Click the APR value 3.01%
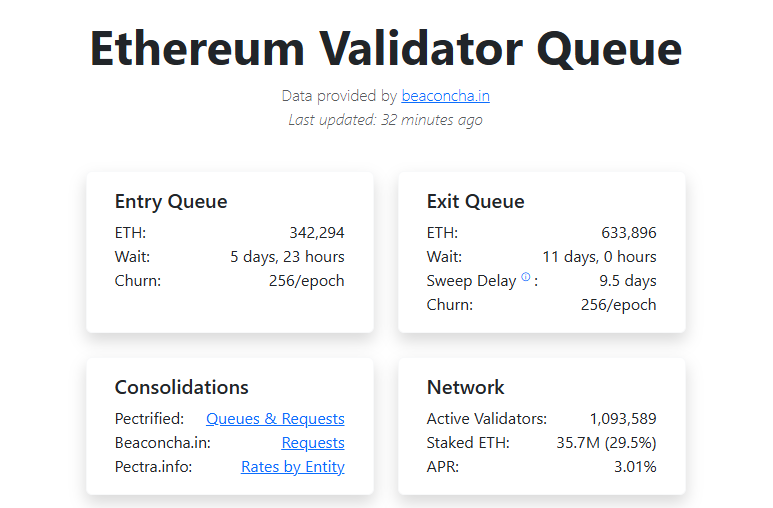Viewport: 773px width, 508px height. pyautogui.click(x=635, y=467)
